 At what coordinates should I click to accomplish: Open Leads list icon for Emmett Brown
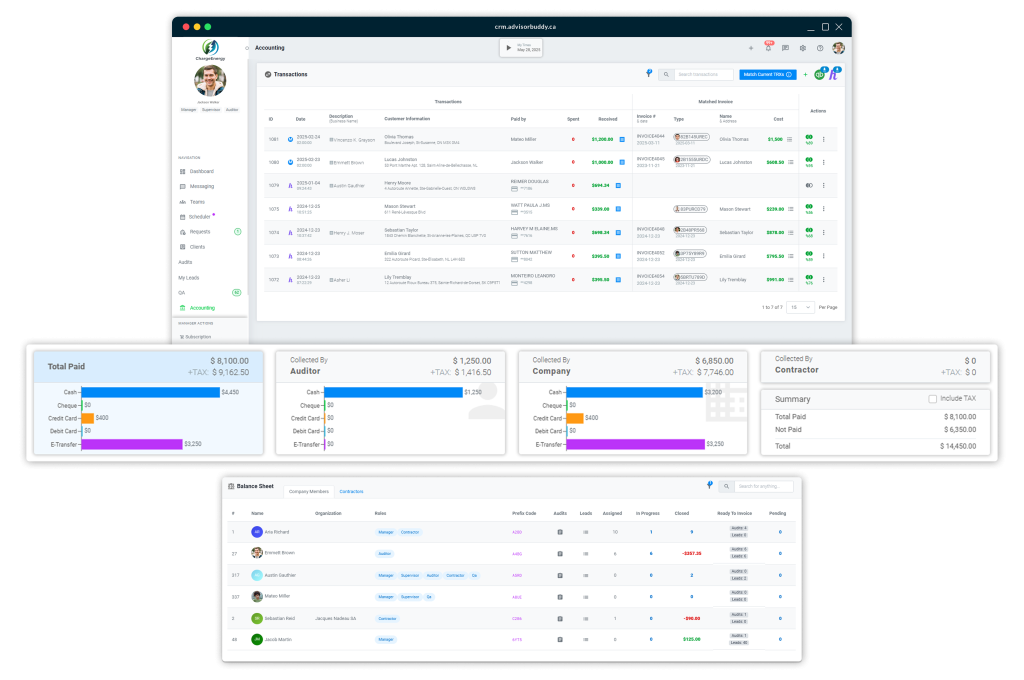586,553
